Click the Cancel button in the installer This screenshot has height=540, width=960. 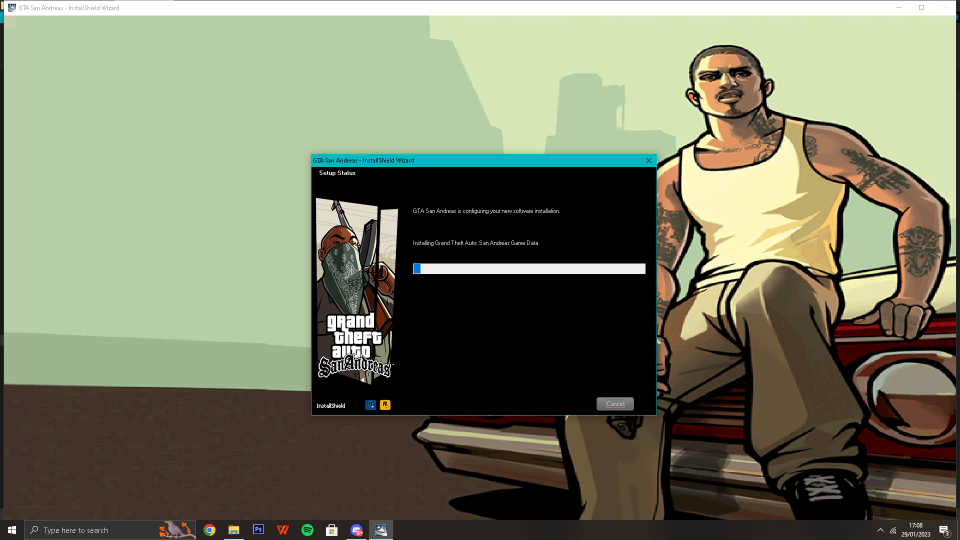[615, 404]
